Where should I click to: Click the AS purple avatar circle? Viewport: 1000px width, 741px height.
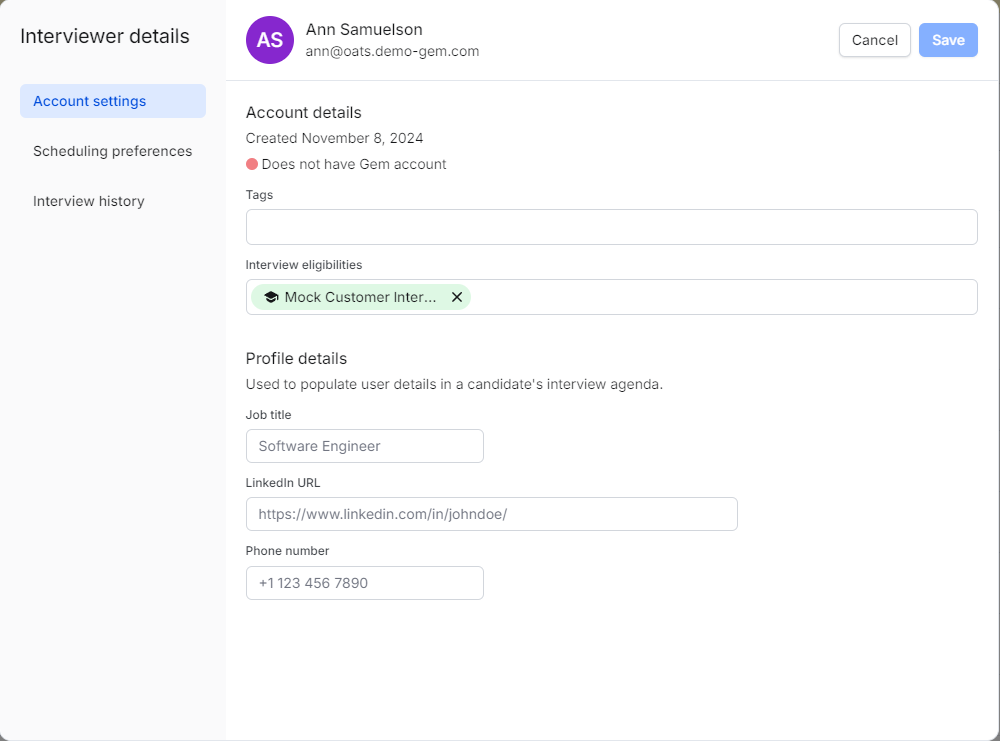pyautogui.click(x=269, y=40)
